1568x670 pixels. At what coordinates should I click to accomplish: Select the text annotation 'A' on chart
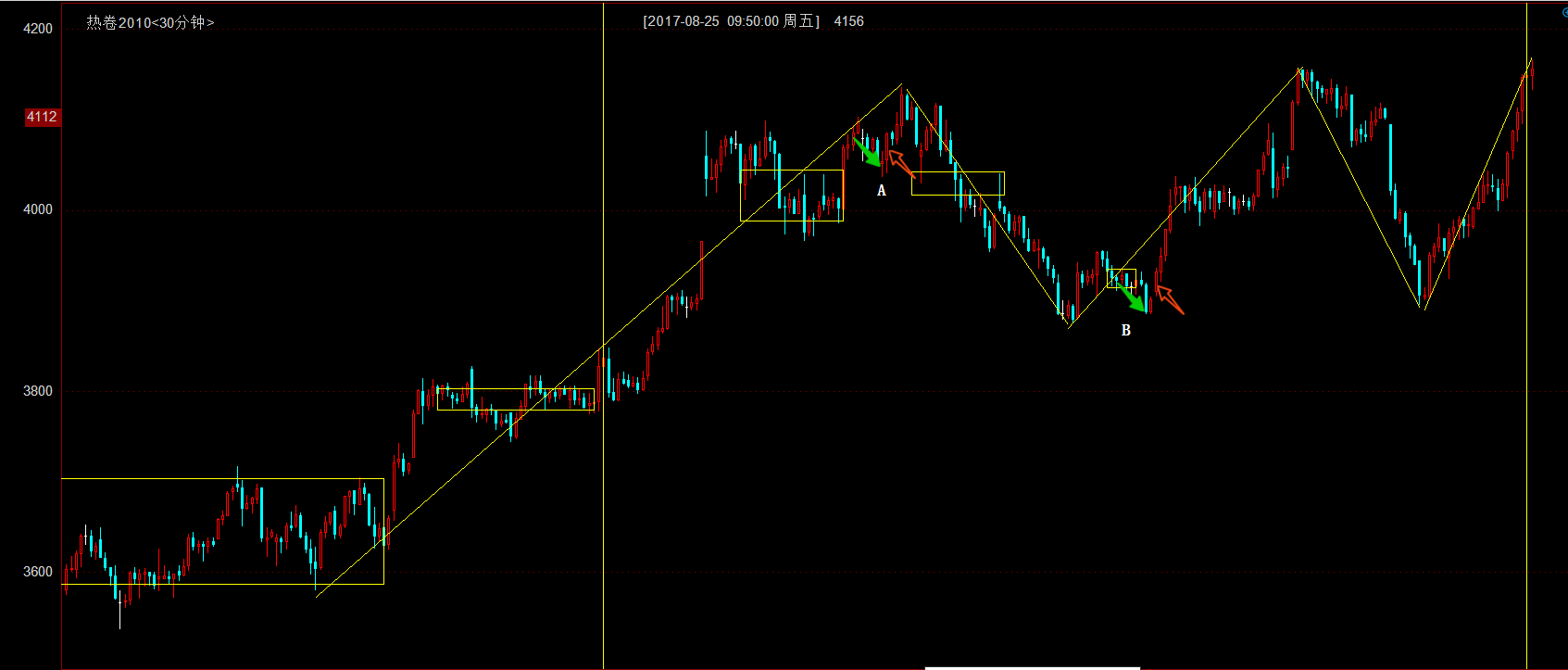[x=882, y=191]
